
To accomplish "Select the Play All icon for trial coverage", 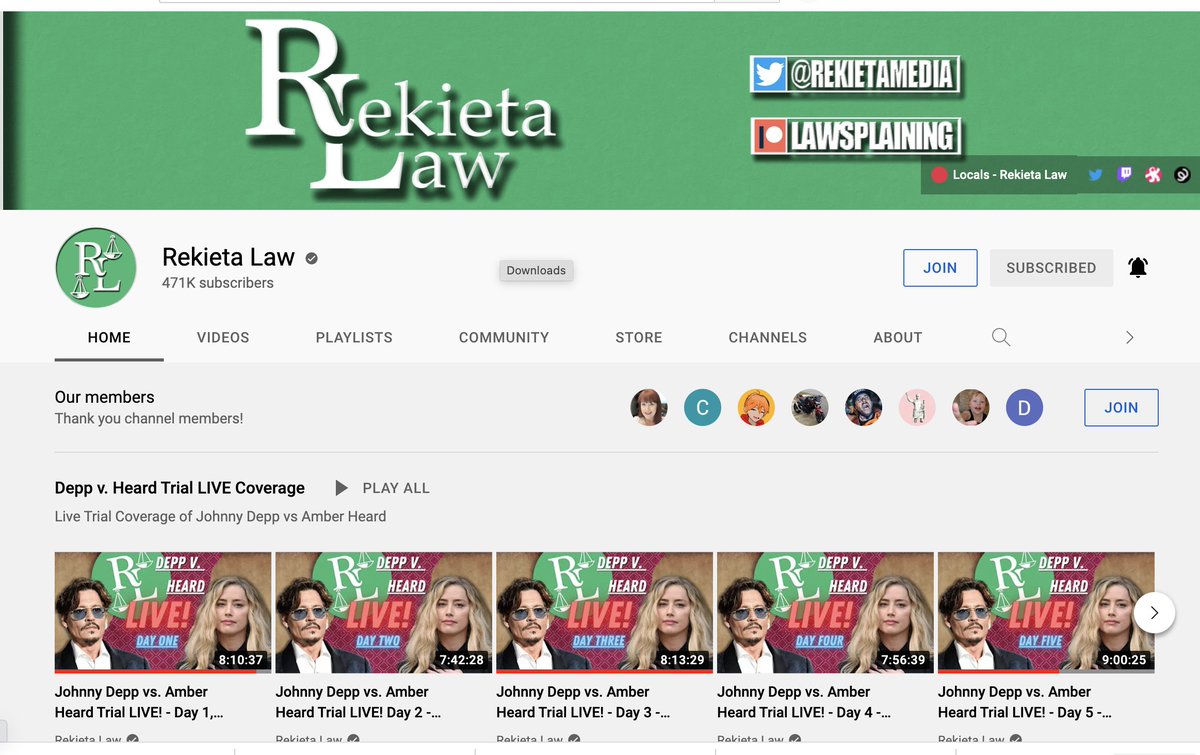I will [341, 488].
